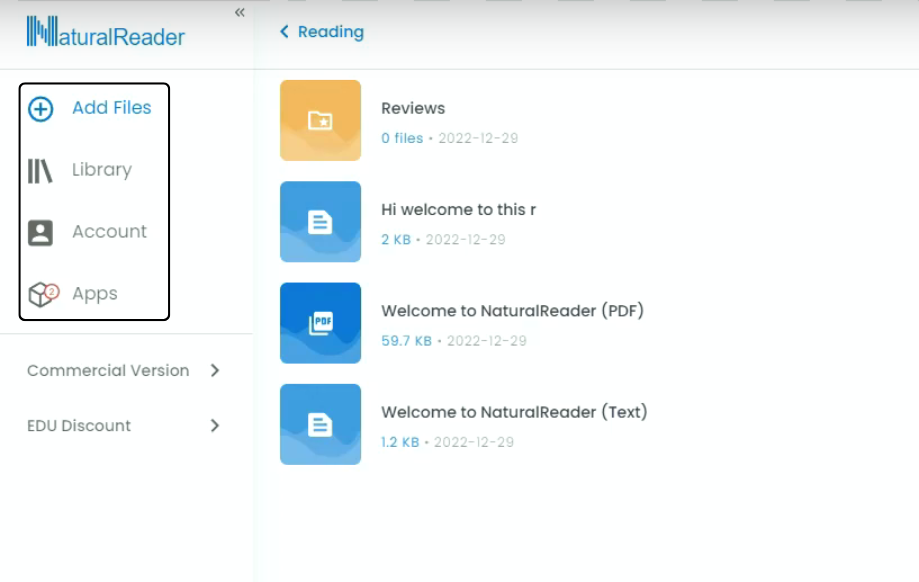Click the NaturalReader logo

tap(106, 32)
